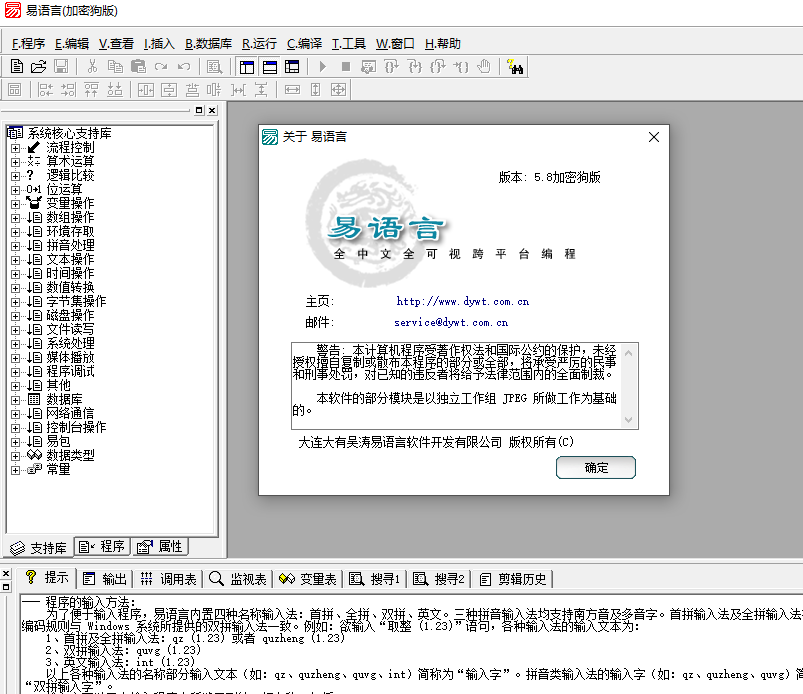Click the warning text scrollbar up arrow
The height and width of the screenshot is (694, 803).
(628, 353)
